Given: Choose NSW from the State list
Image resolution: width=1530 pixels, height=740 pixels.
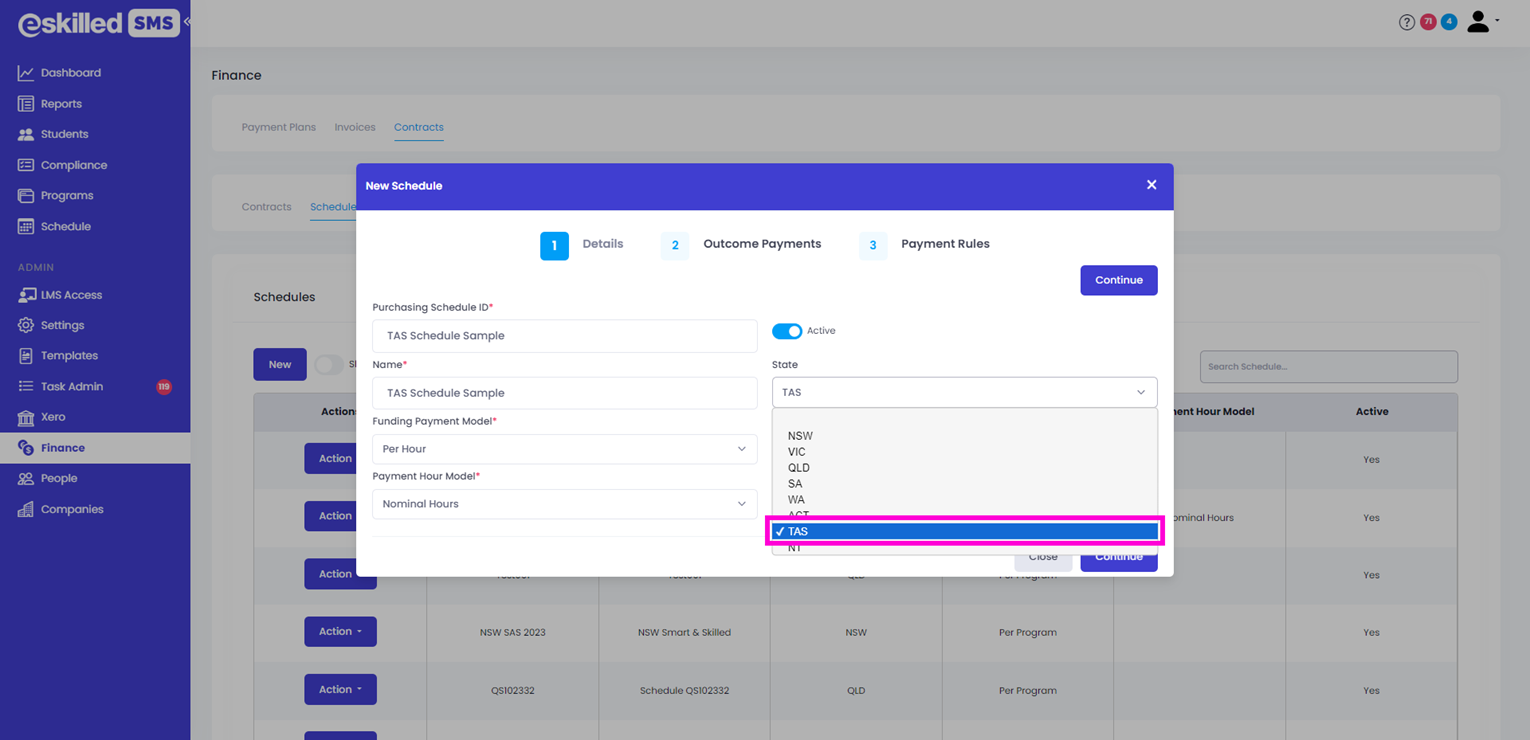Looking at the screenshot, I should (x=965, y=436).
